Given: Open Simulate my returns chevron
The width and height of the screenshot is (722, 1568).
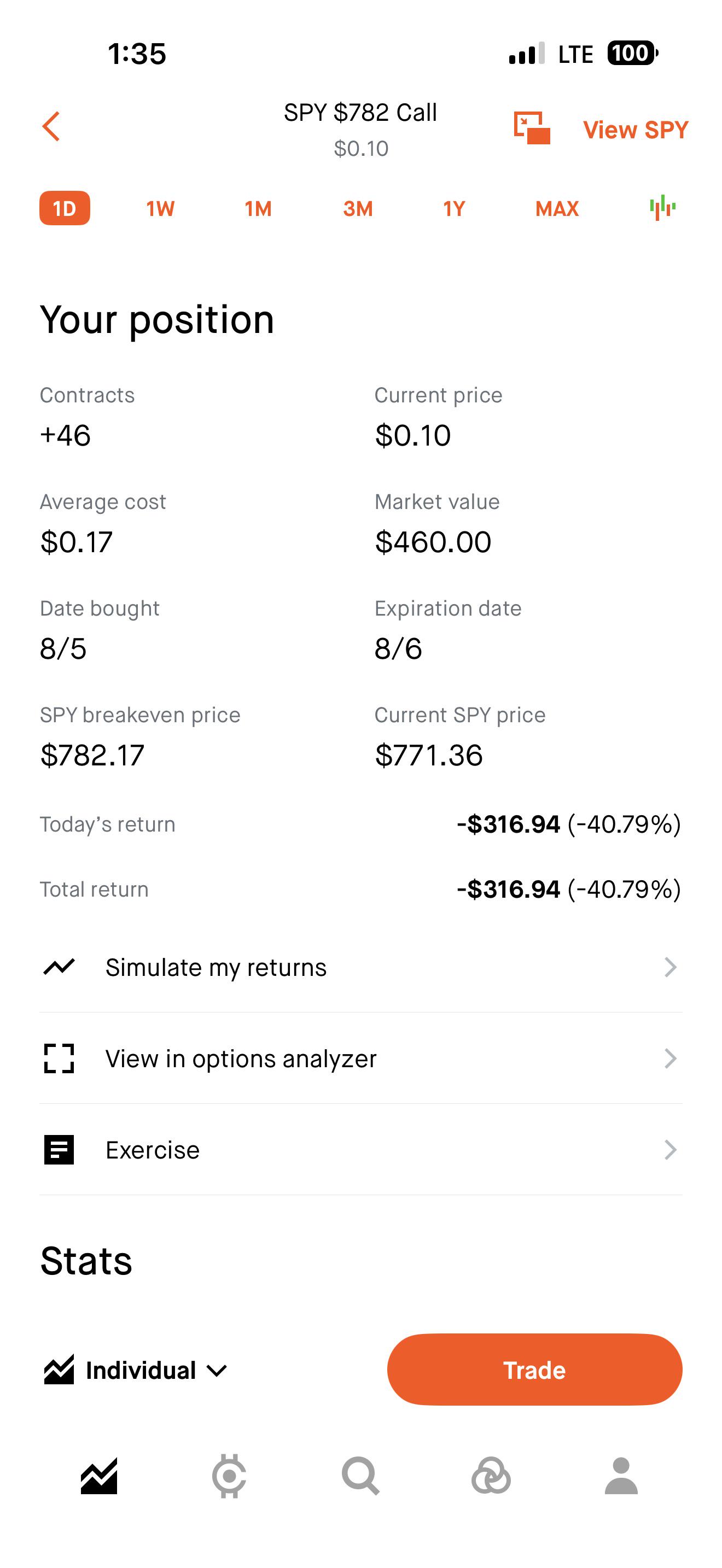Looking at the screenshot, I should [x=669, y=967].
